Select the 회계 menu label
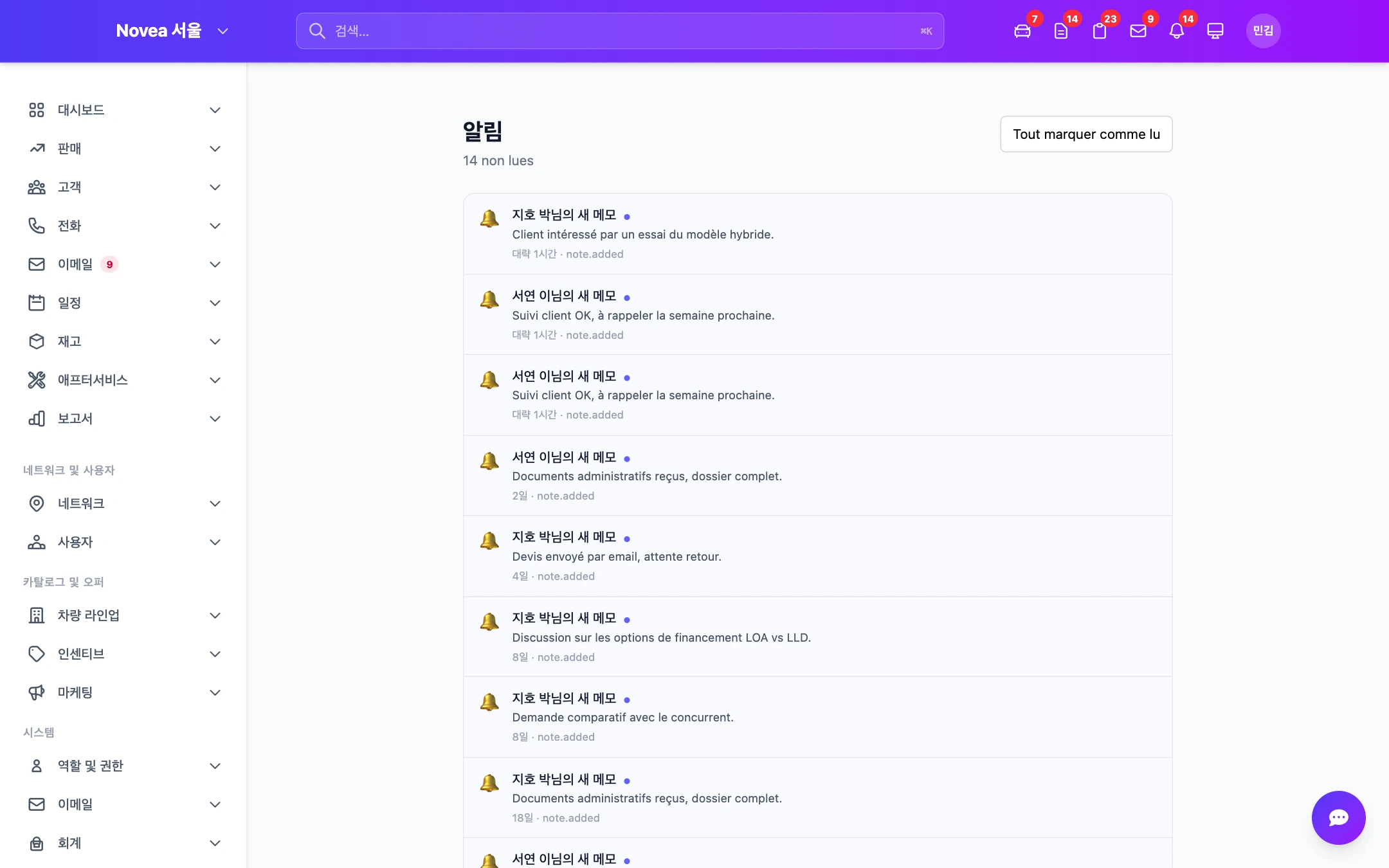 tap(69, 843)
